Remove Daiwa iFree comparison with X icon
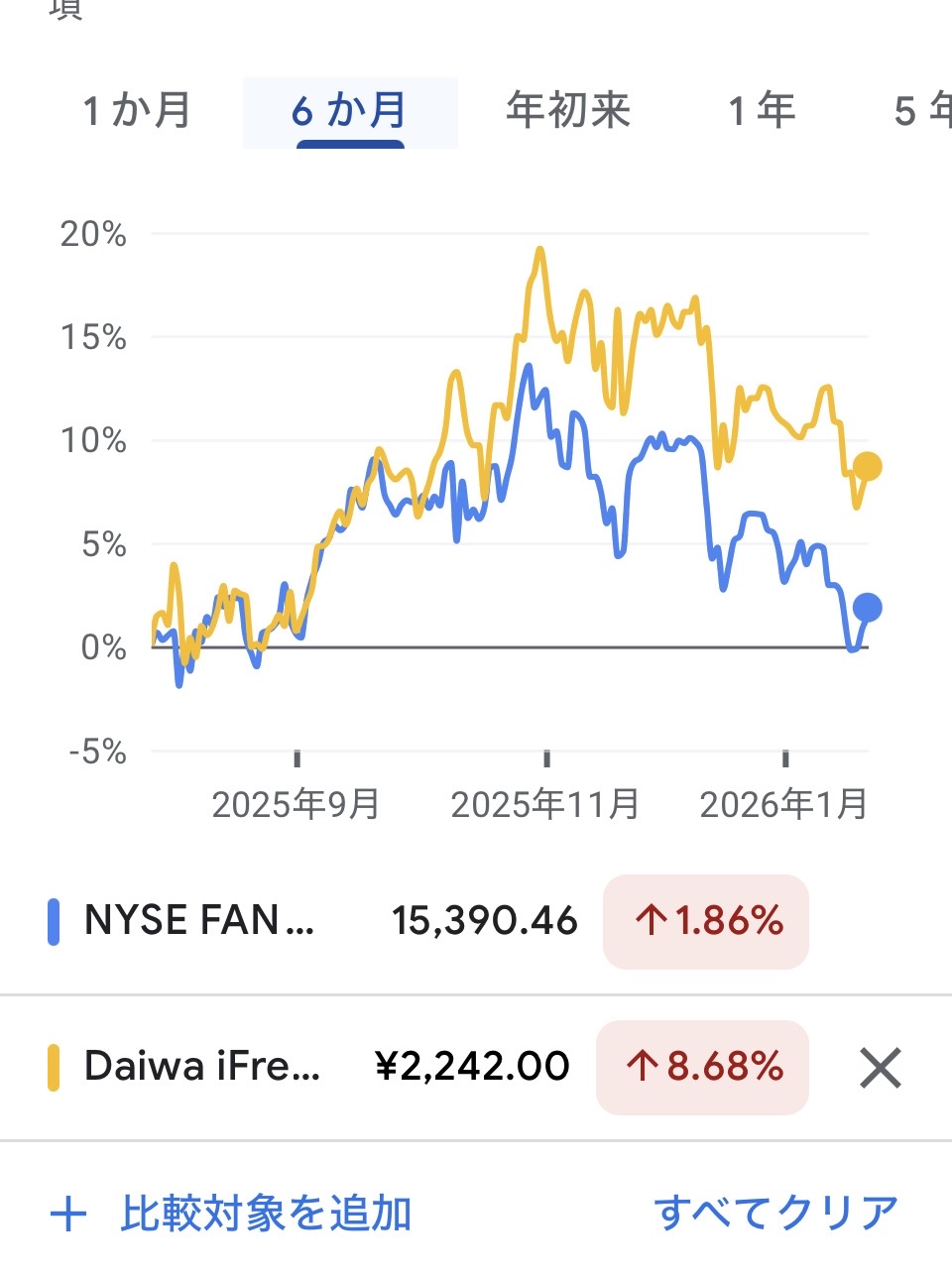Image resolution: width=952 pixels, height=1276 pixels. pos(880,1068)
